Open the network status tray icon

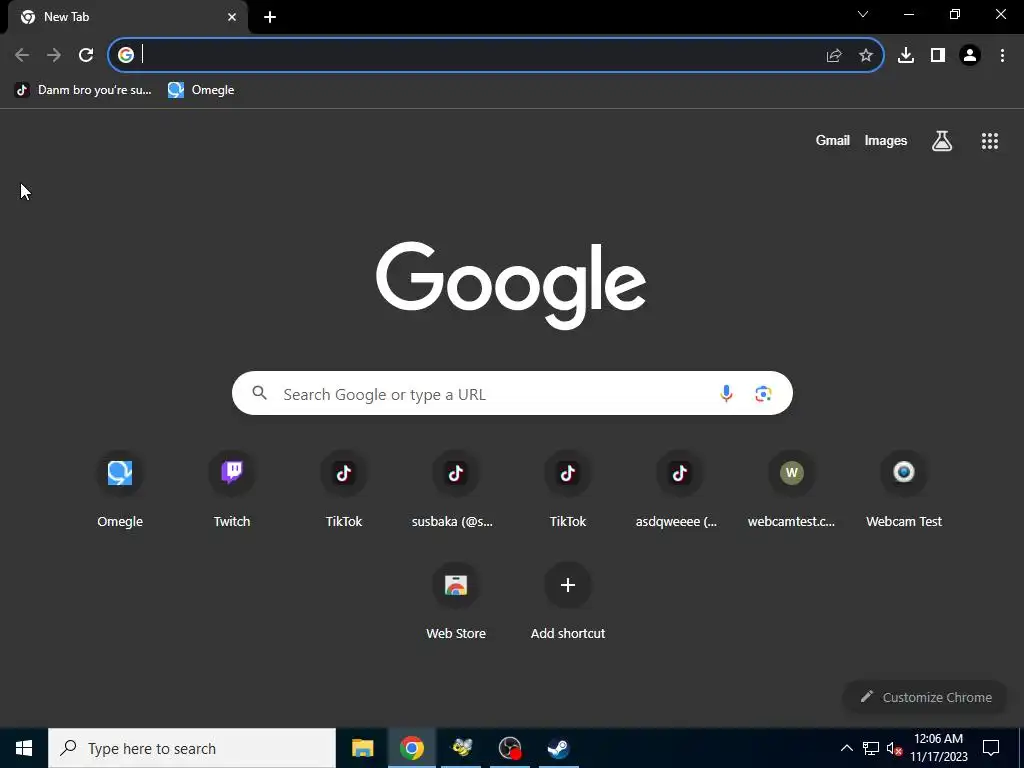point(871,748)
